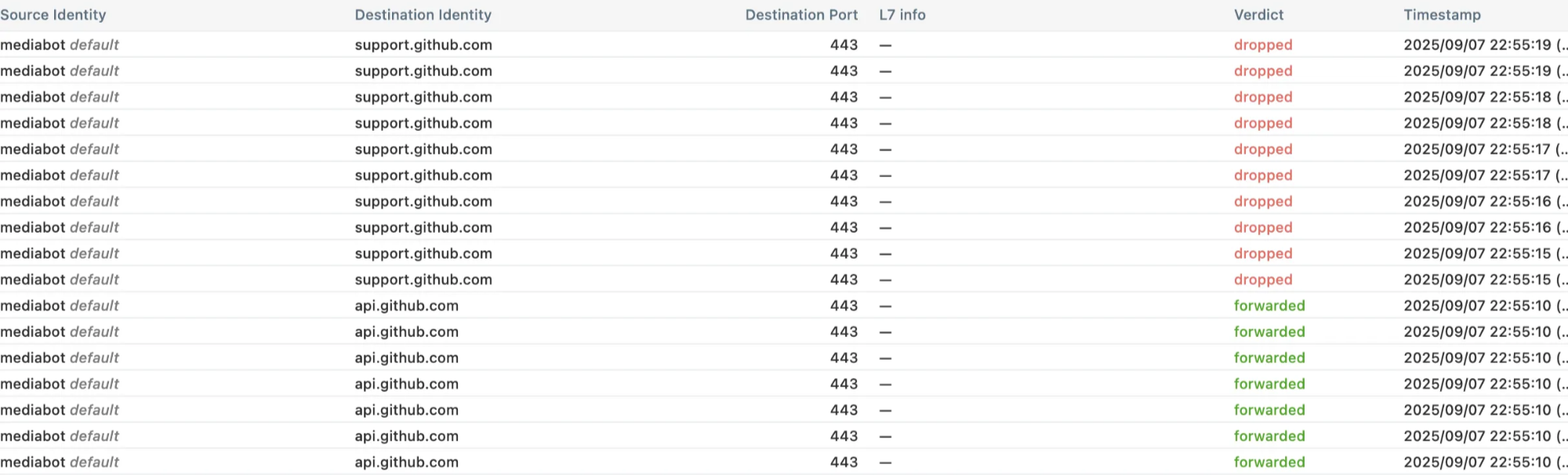Sort flows by the Verdict header
Screen dimensions: 1568x475
[1258, 15]
